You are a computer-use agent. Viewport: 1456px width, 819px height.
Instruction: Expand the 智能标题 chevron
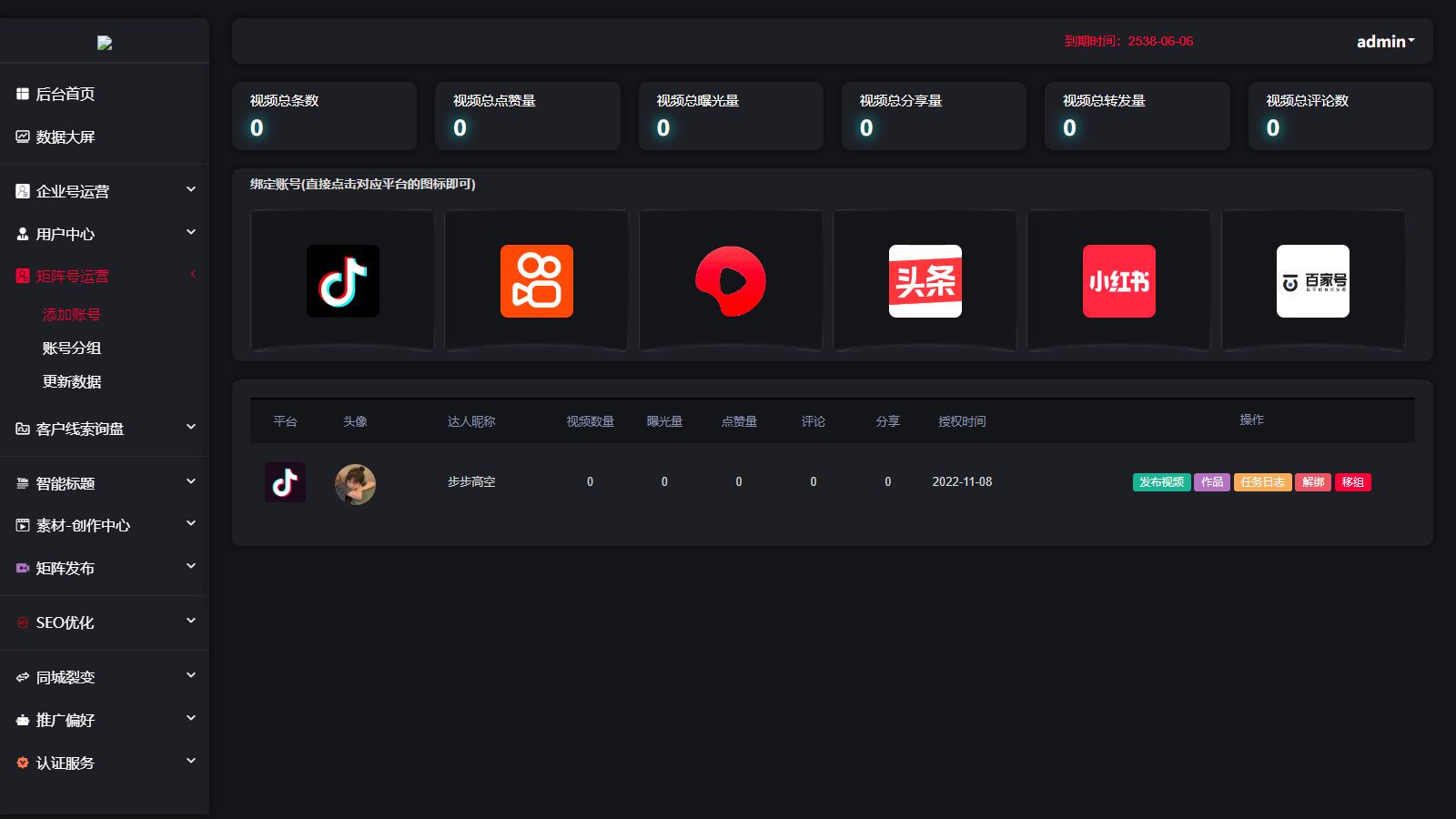191,481
